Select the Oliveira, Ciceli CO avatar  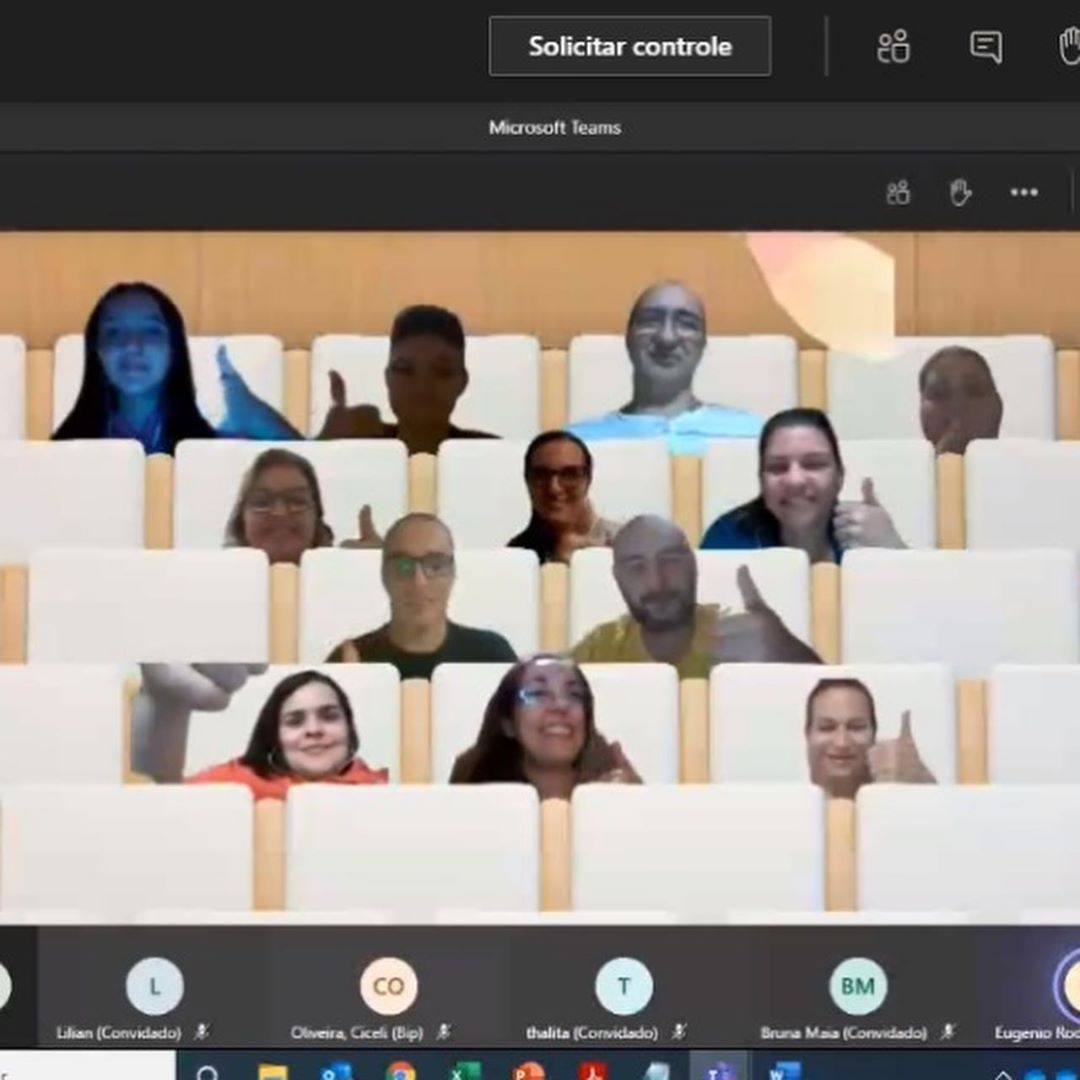(388, 986)
